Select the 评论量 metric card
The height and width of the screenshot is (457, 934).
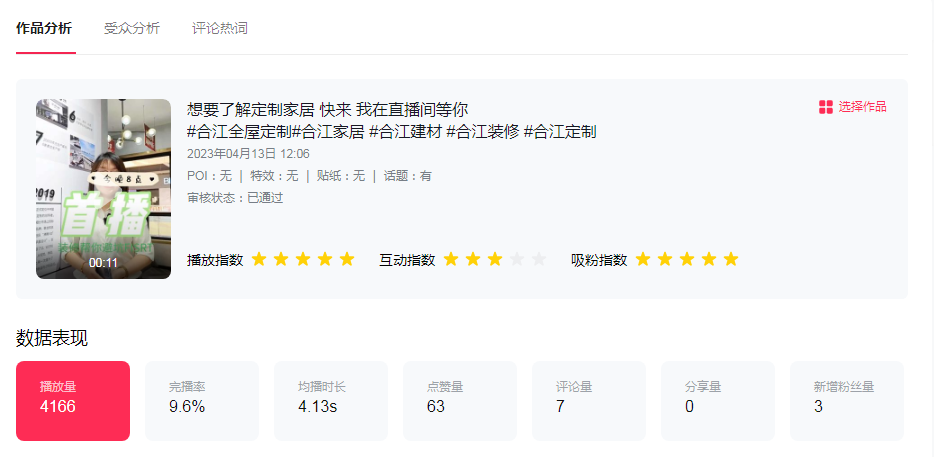point(589,400)
